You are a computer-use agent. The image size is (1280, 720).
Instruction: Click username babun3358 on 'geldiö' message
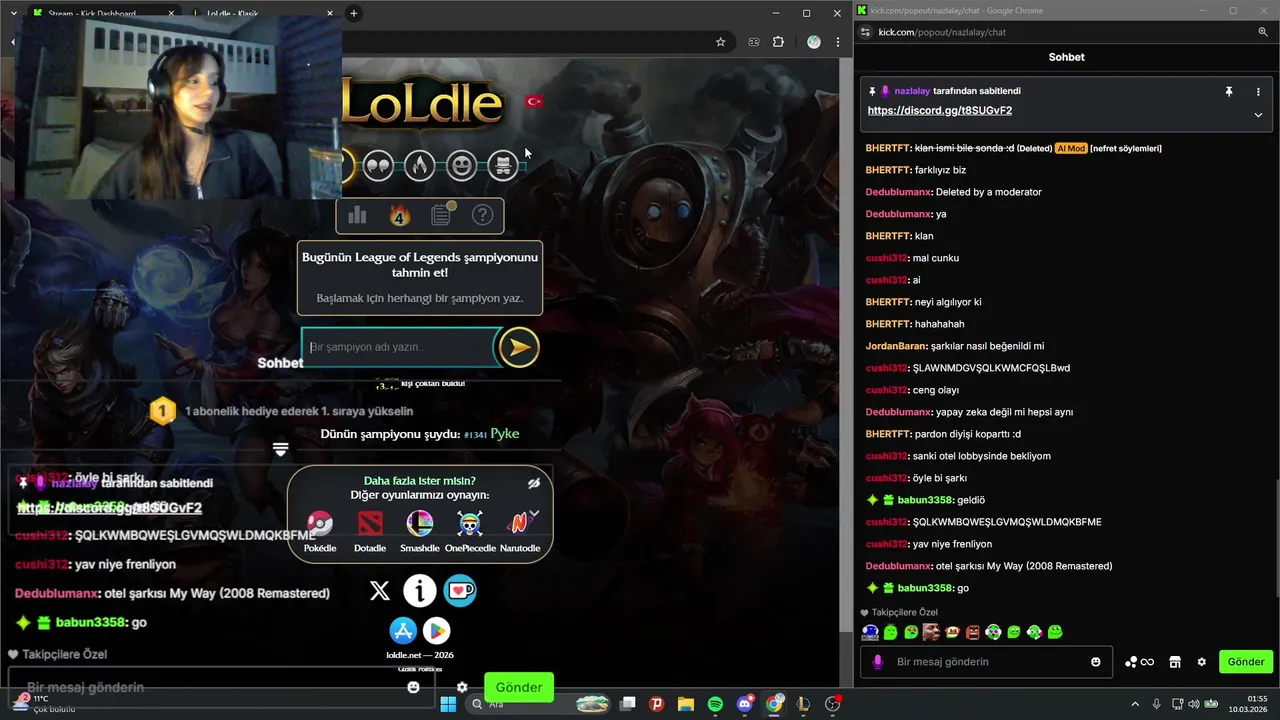click(925, 500)
